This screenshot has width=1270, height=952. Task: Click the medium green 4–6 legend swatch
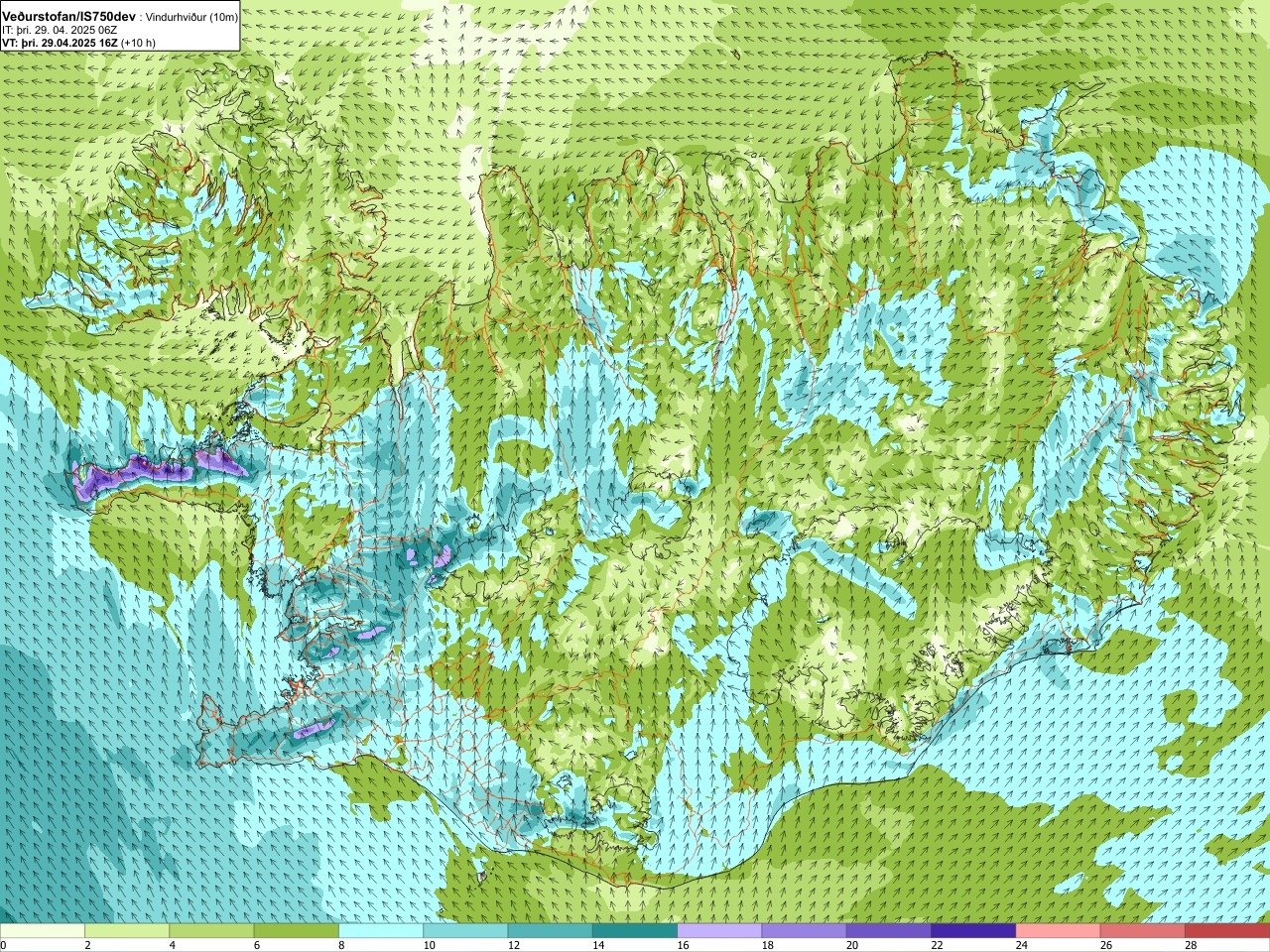[211, 931]
